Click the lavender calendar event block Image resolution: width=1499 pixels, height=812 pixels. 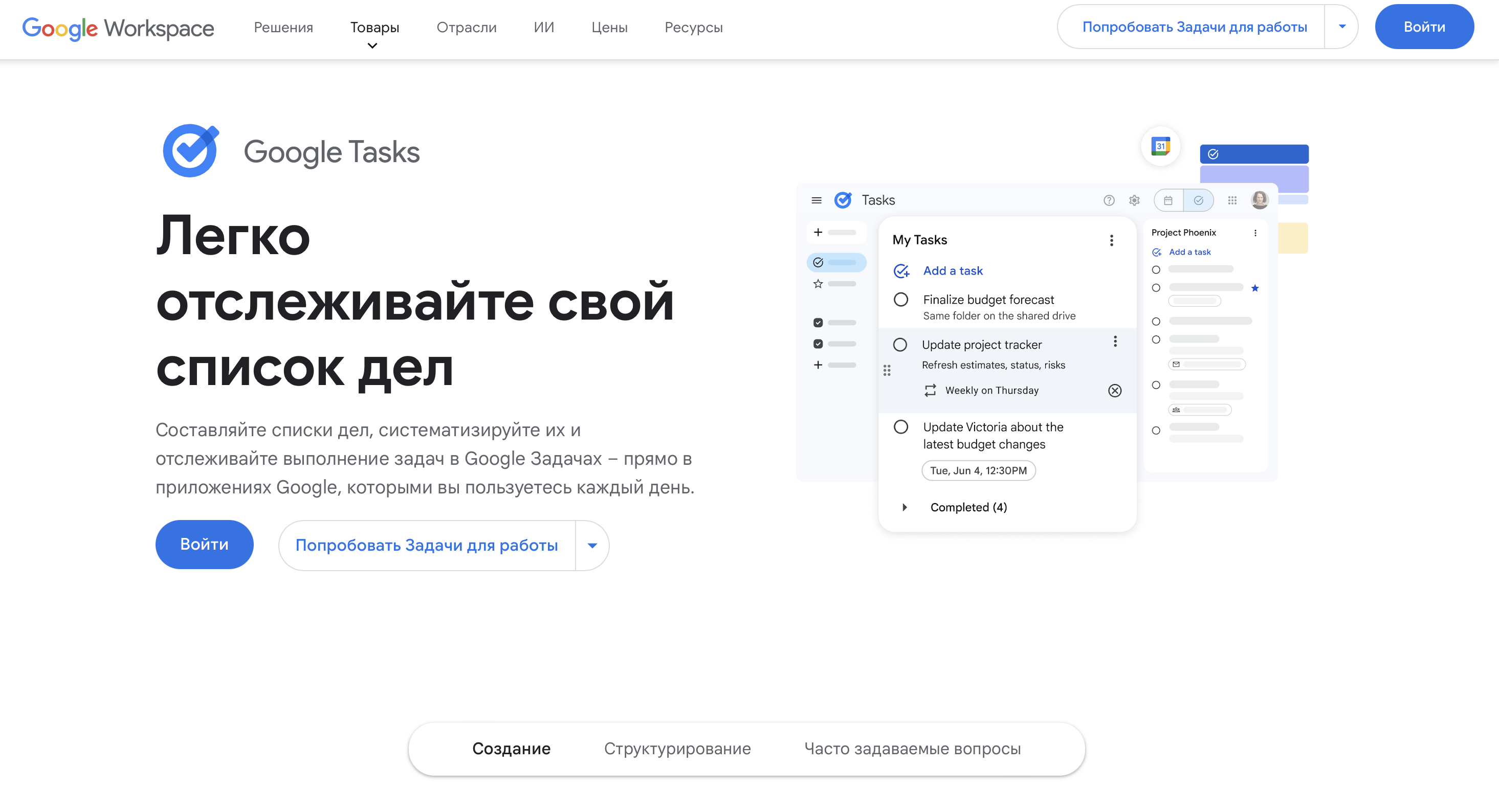pos(1254,179)
